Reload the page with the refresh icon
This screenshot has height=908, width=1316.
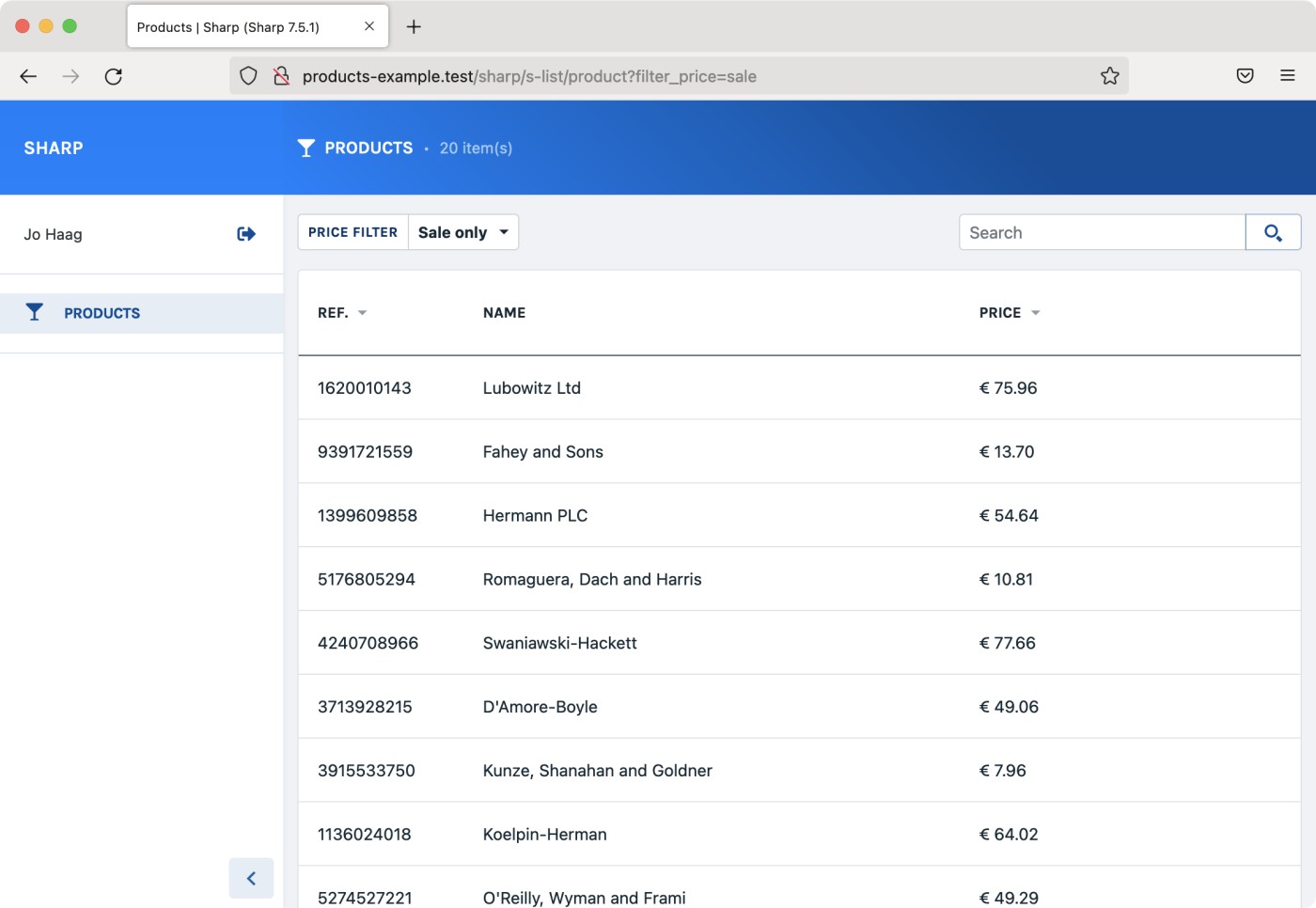114,76
